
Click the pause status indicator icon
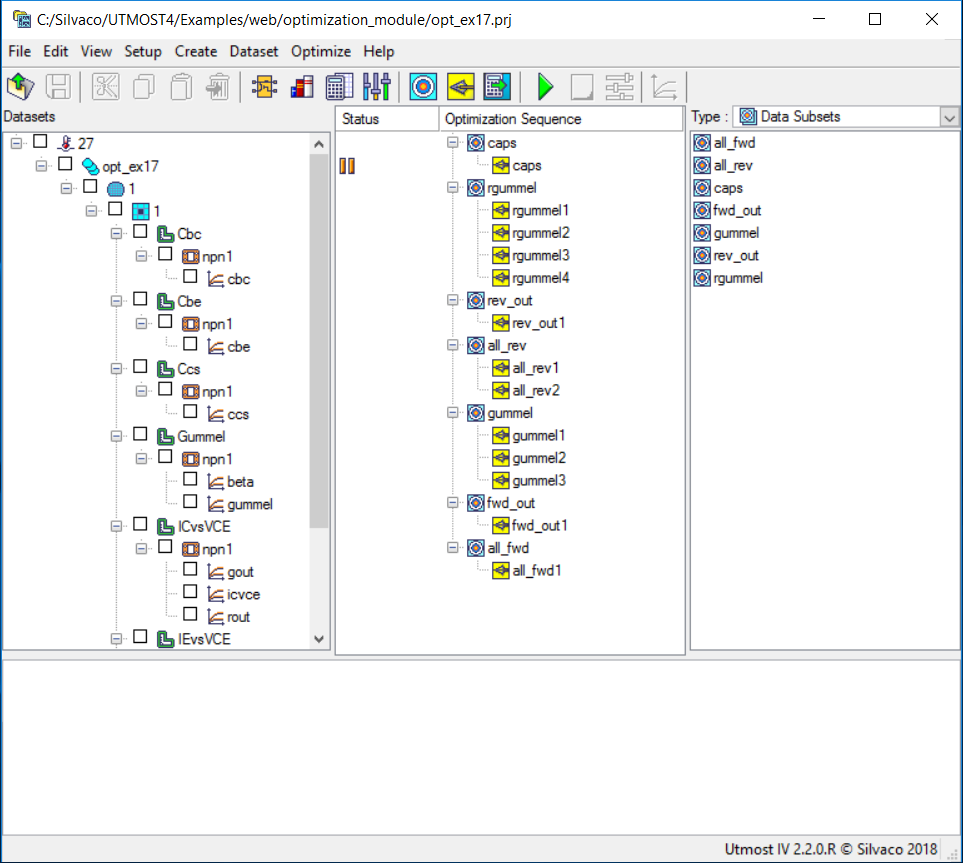point(347,166)
